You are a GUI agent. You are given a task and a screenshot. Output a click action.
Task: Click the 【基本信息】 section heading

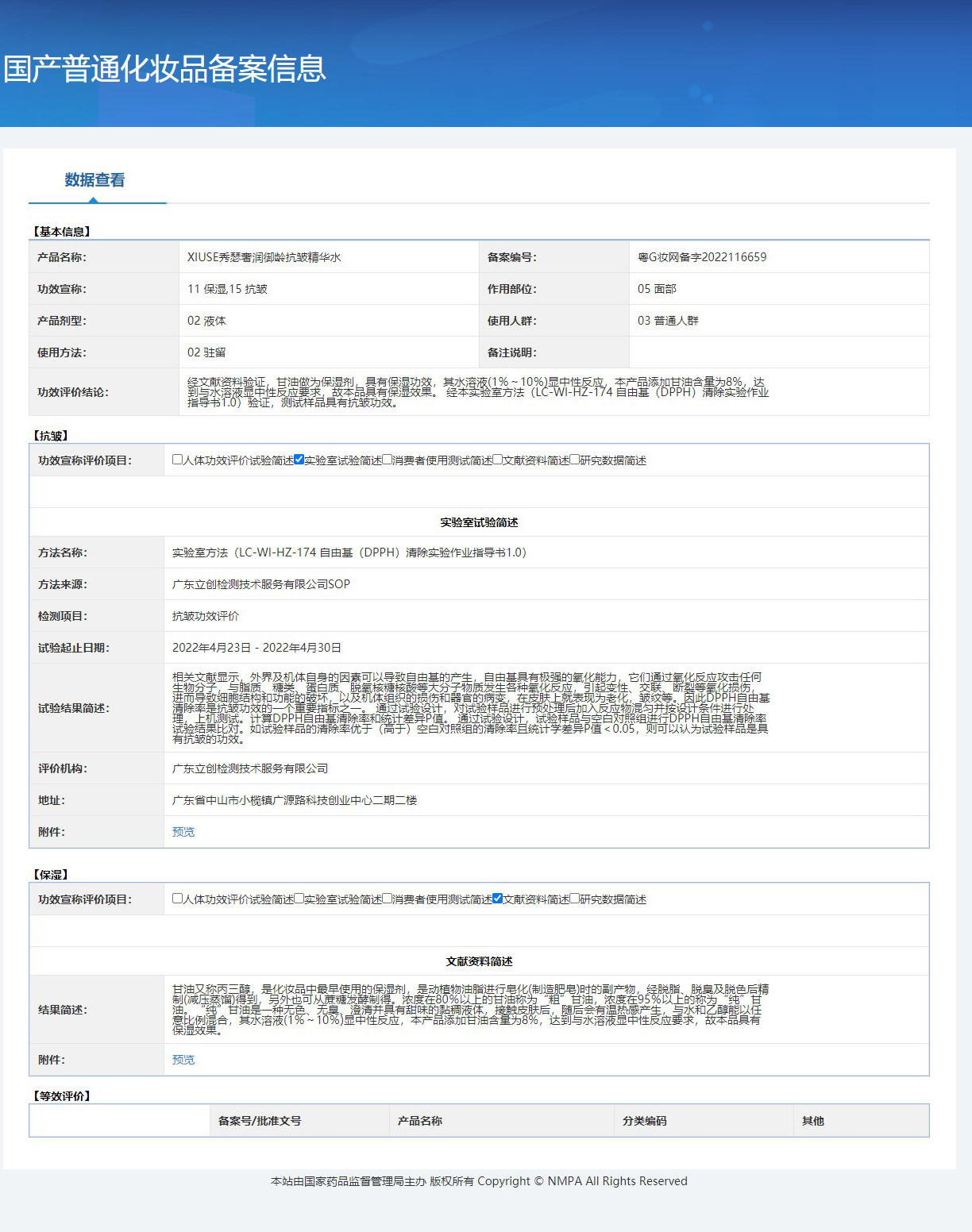point(62,232)
